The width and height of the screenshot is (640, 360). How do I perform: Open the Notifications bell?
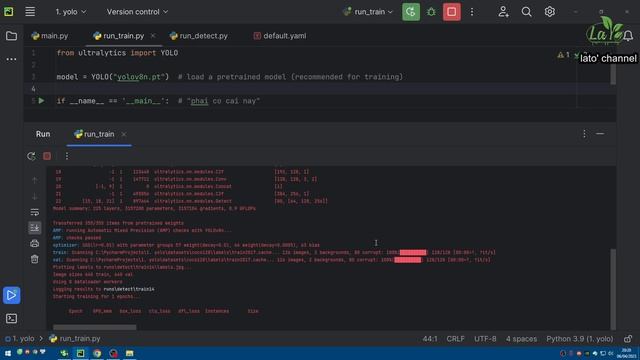628,36
